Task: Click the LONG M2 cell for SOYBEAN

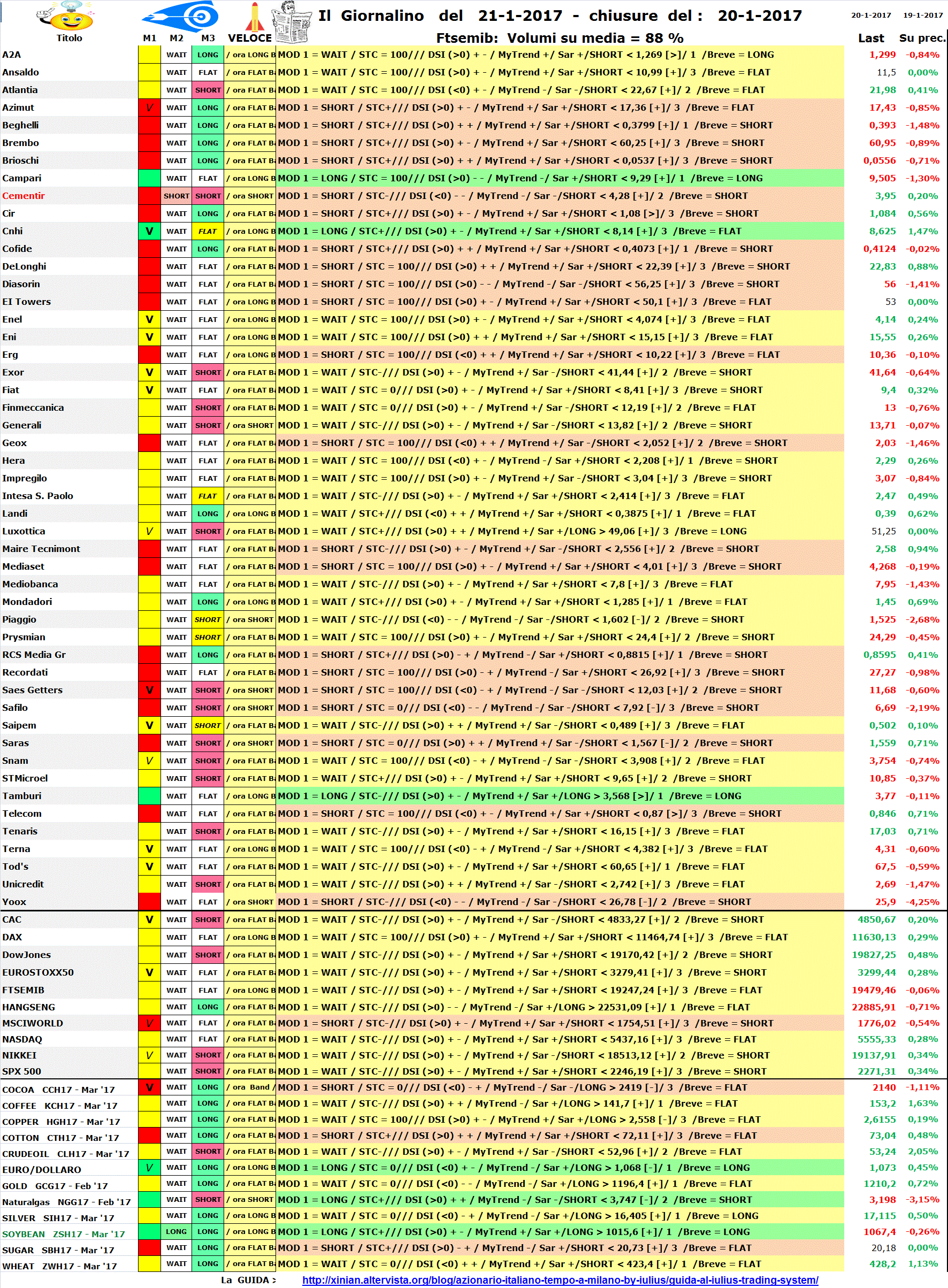Action: (176, 1231)
